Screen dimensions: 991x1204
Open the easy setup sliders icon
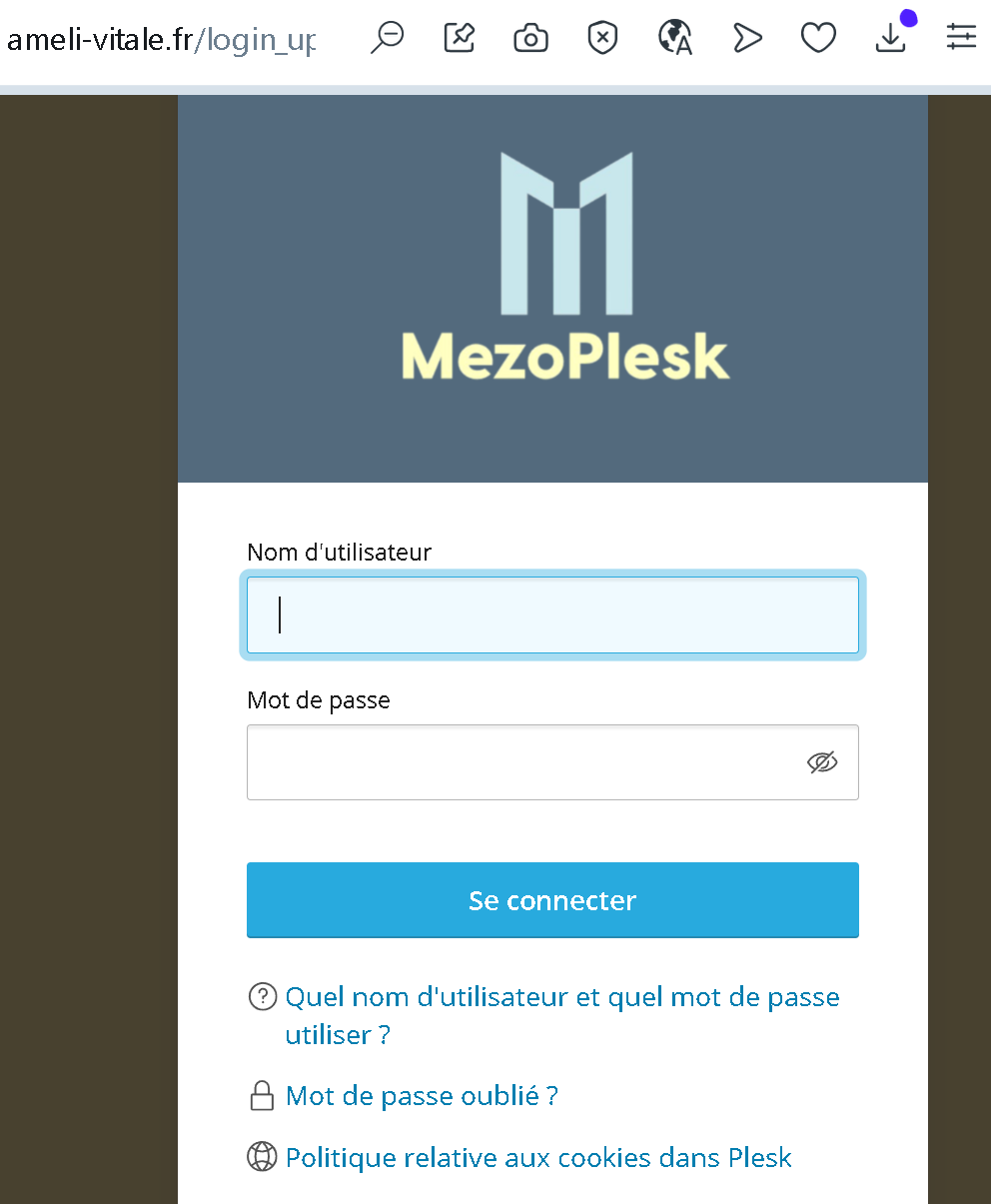(x=962, y=38)
